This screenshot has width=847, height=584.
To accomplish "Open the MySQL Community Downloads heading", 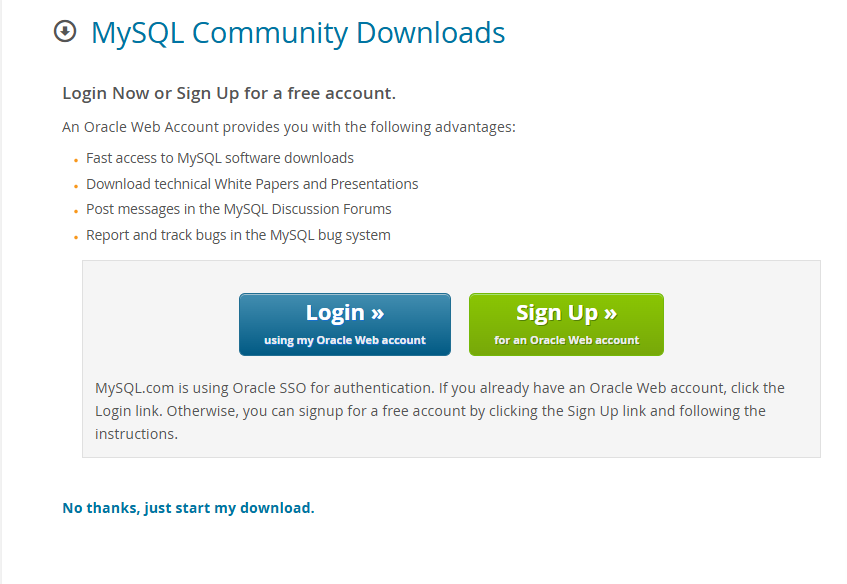I will [298, 33].
